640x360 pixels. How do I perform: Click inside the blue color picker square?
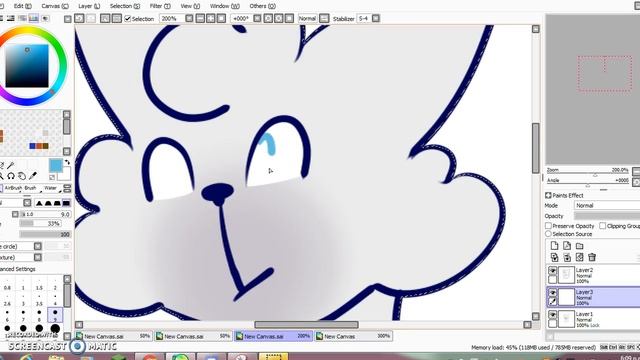coord(27,66)
